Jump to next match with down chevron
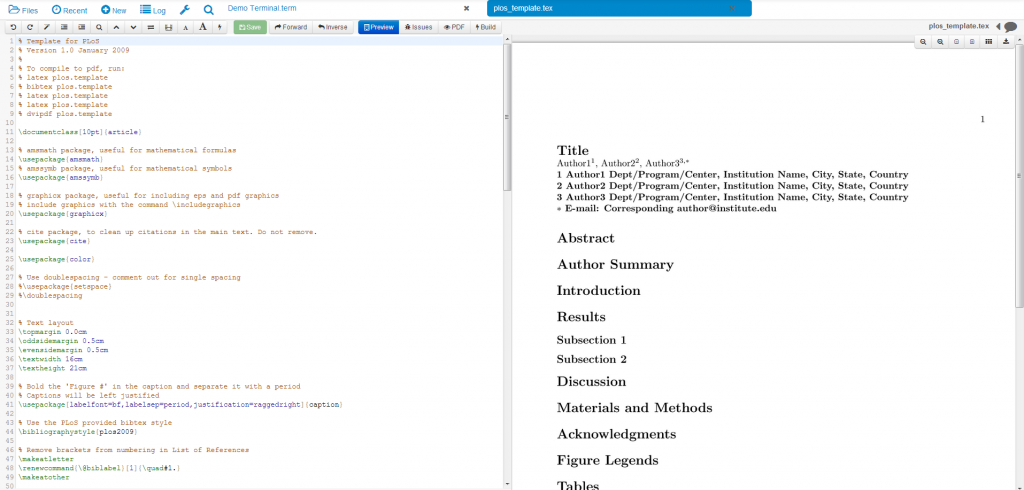The width and height of the screenshot is (1024, 490). coord(133,27)
